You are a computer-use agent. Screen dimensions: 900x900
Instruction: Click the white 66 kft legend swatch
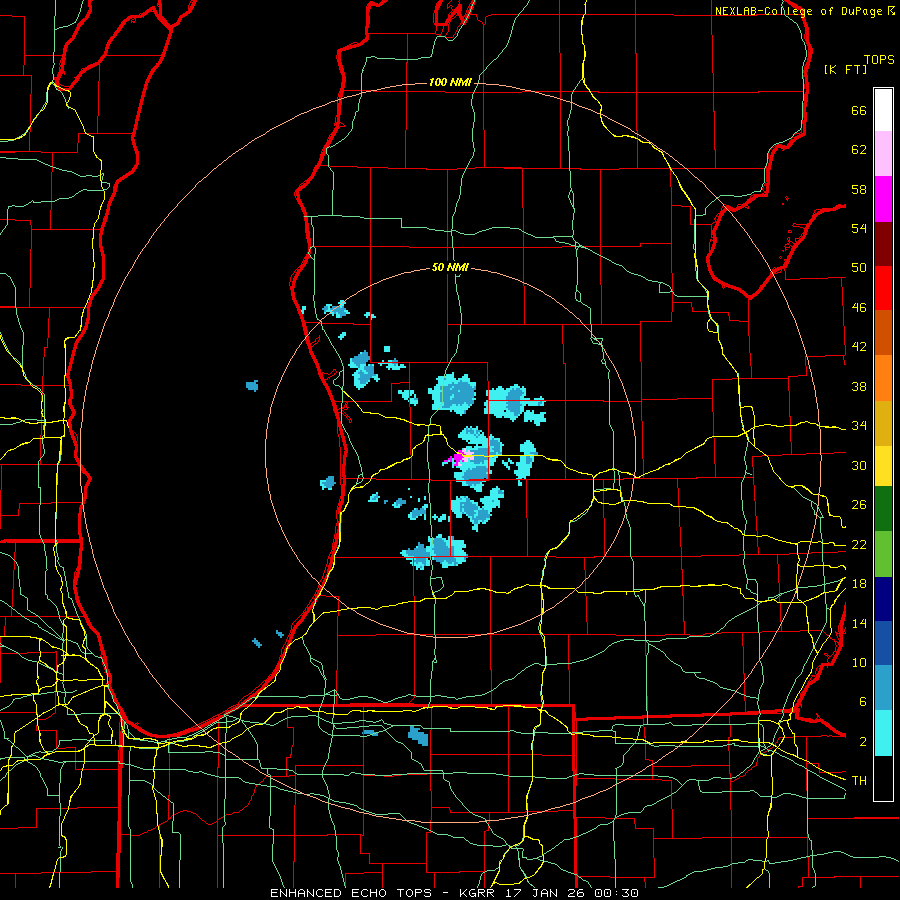point(883,110)
